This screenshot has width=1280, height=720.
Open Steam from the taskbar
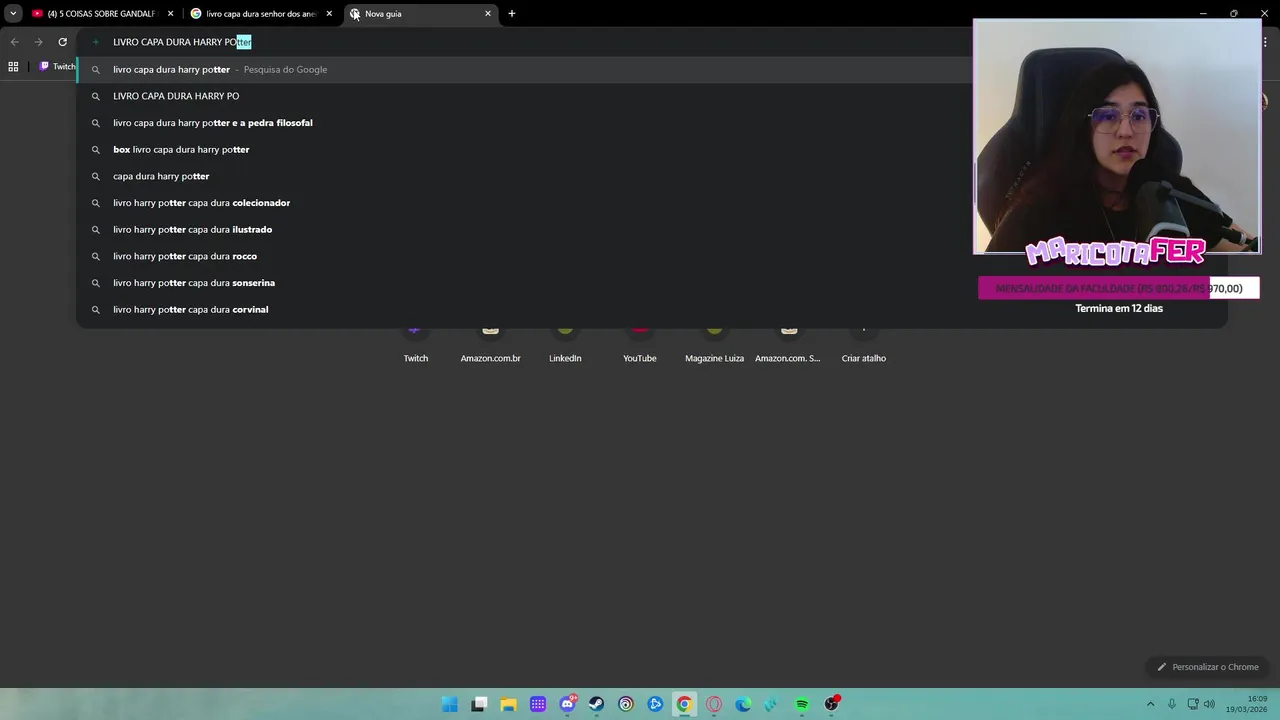[x=596, y=704]
